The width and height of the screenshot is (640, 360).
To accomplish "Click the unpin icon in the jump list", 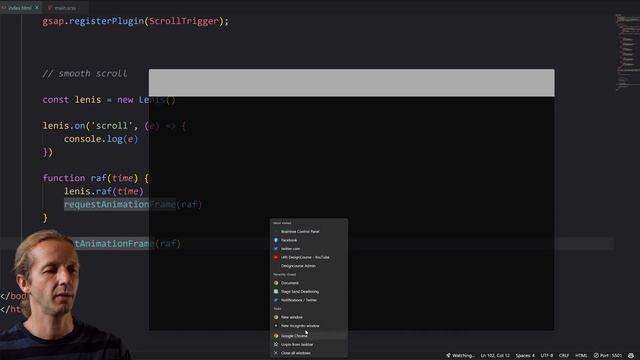I will pos(276,344).
